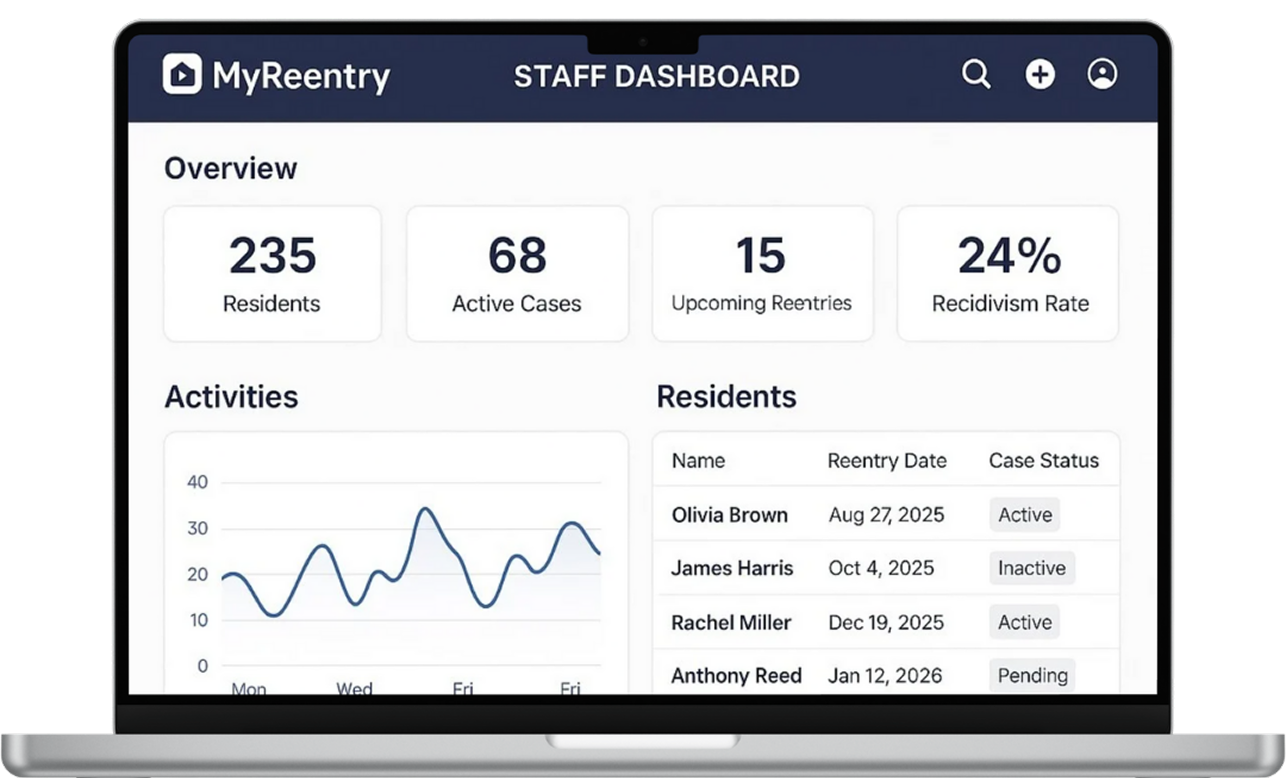Click James Harris's Inactive status badge
The image size is (1286, 778).
click(x=1031, y=568)
